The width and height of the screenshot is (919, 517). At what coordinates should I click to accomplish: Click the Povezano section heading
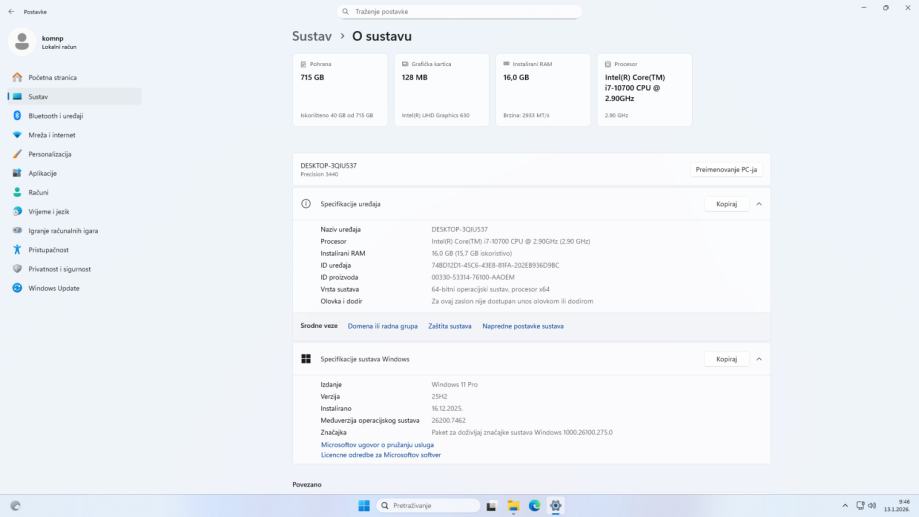(x=307, y=485)
